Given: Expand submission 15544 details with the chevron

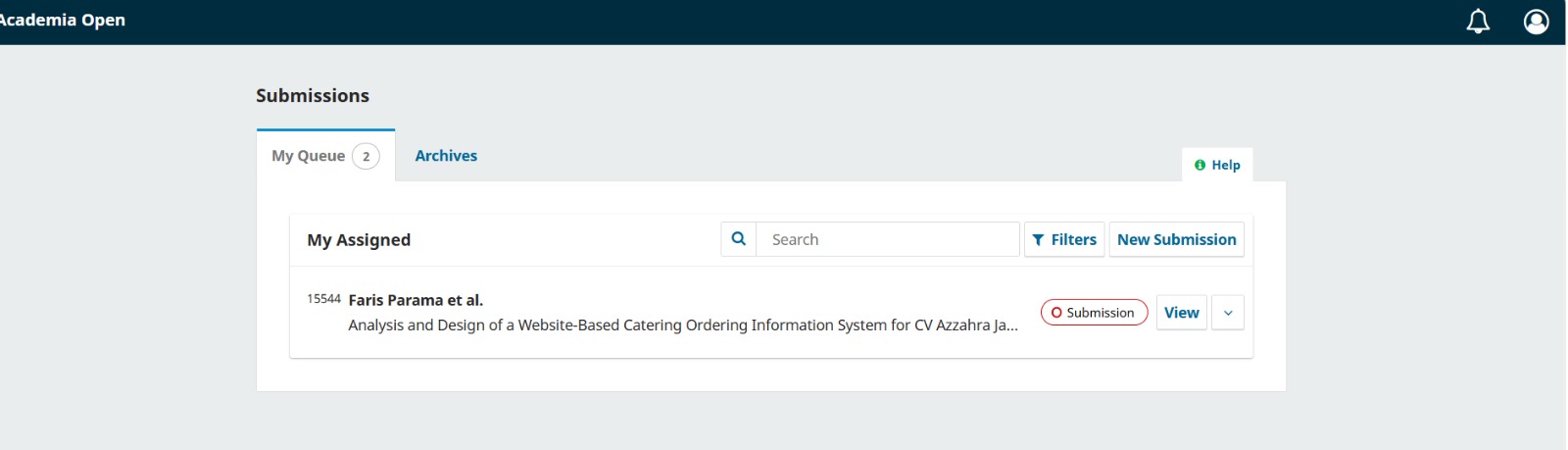Looking at the screenshot, I should (x=1228, y=313).
